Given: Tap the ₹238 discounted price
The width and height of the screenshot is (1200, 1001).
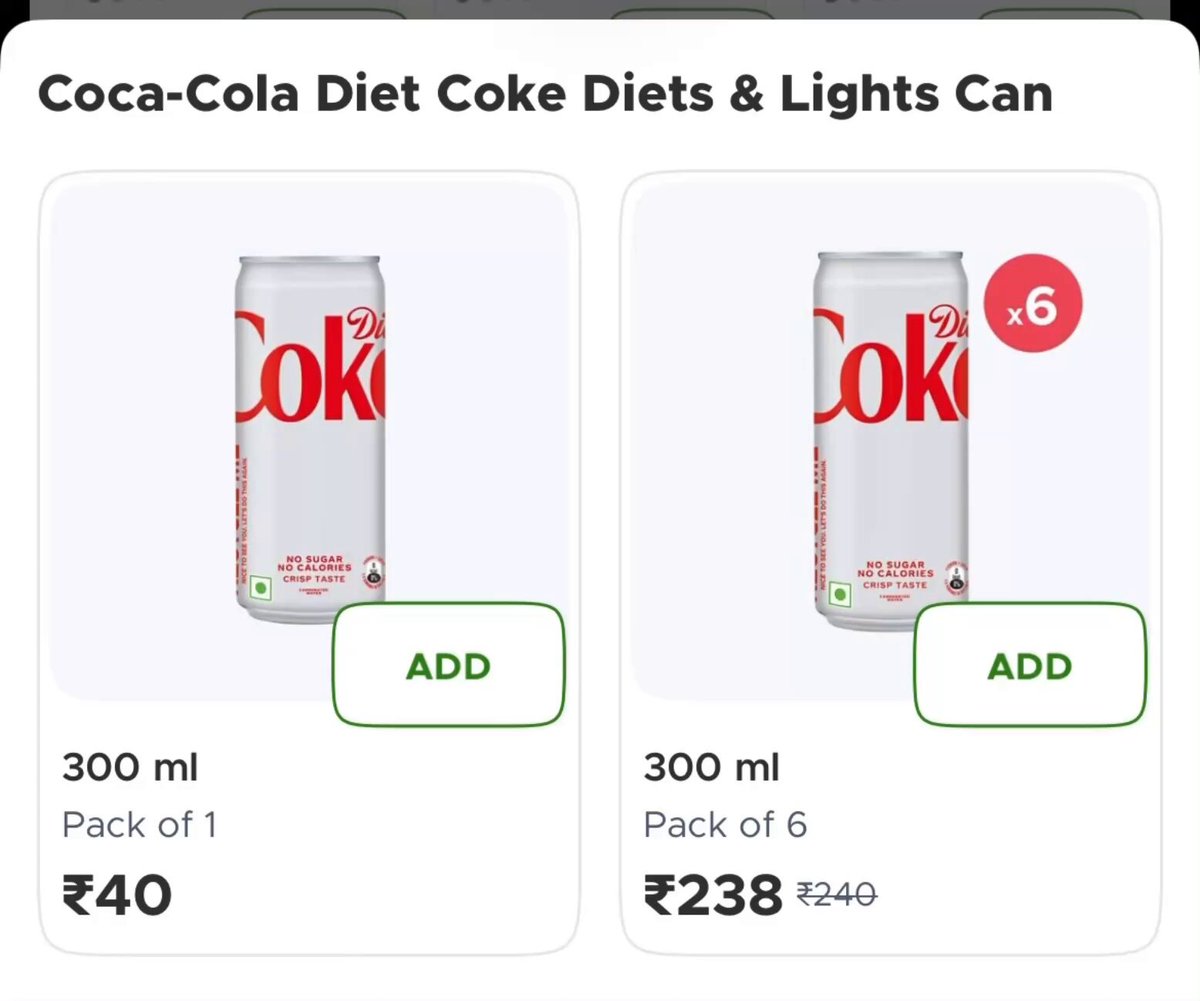Looking at the screenshot, I should pyautogui.click(x=713, y=894).
